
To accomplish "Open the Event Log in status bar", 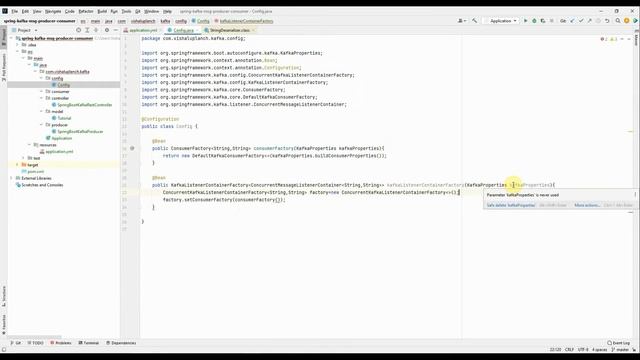I will 618,343.
